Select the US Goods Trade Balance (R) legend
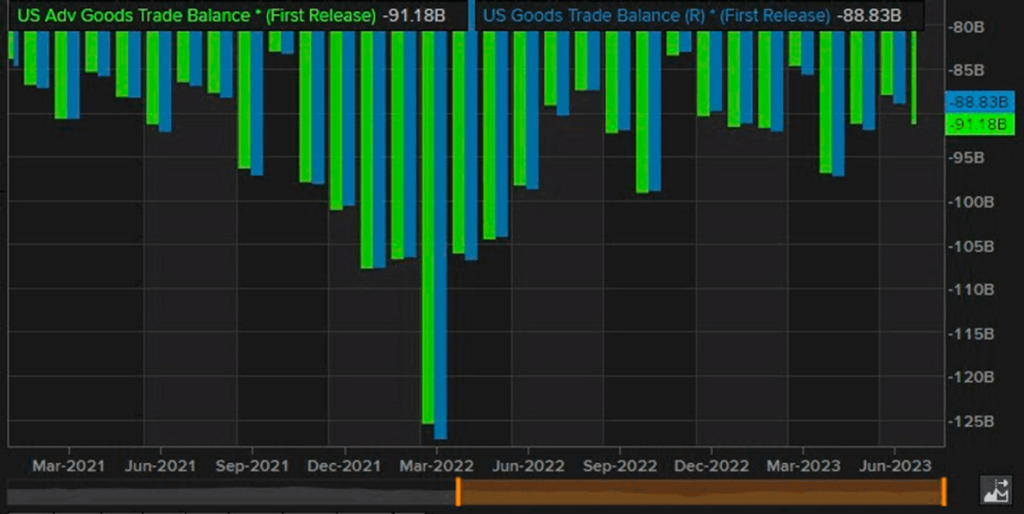 coord(656,15)
